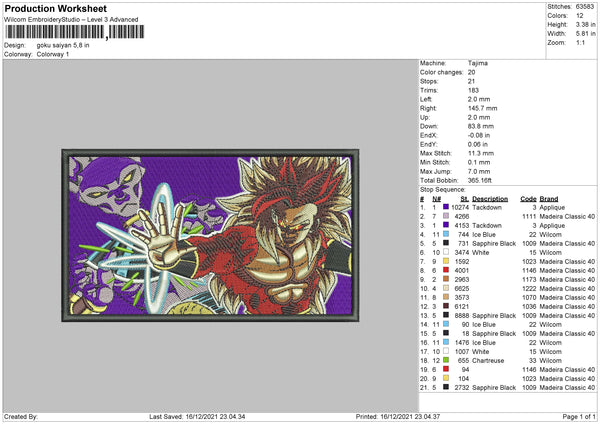Click White swatch in stop row 6
Image resolution: width=600 pixels, height=424 pixels.
[446, 252]
